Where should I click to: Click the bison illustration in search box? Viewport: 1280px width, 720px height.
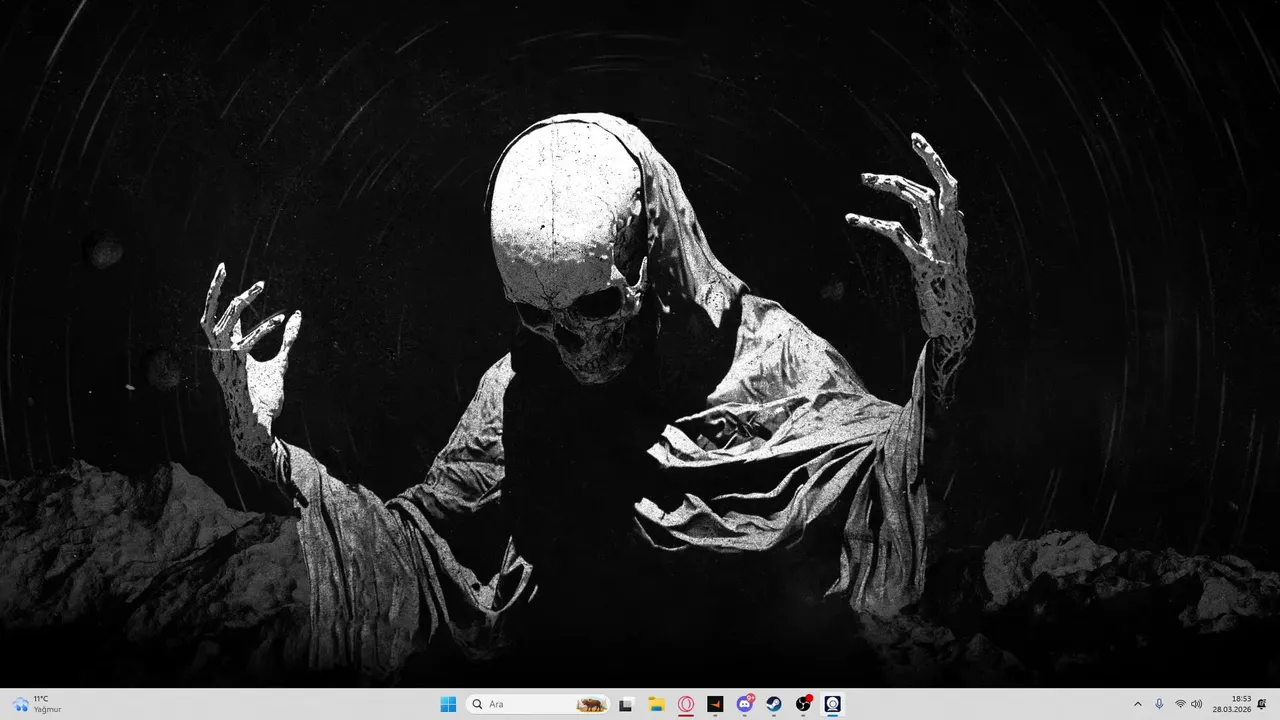[591, 704]
